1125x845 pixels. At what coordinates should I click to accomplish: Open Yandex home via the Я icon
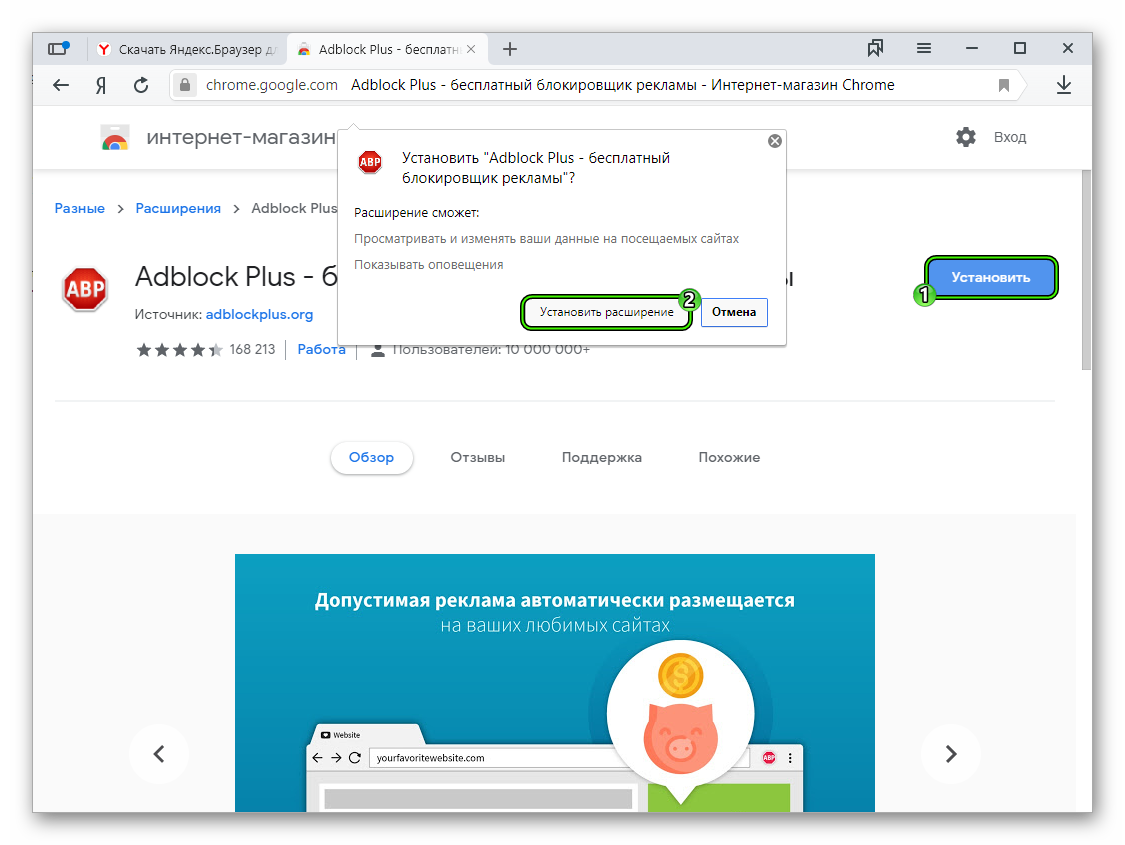pos(101,85)
